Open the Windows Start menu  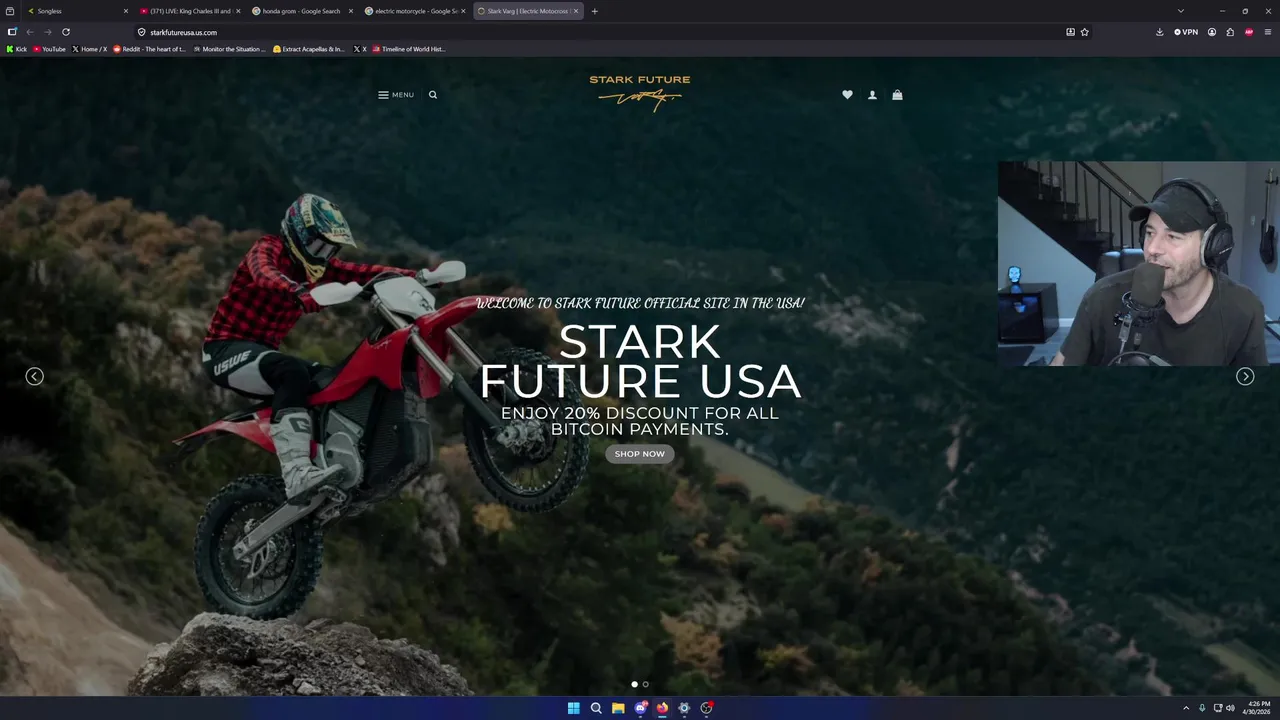(x=574, y=708)
